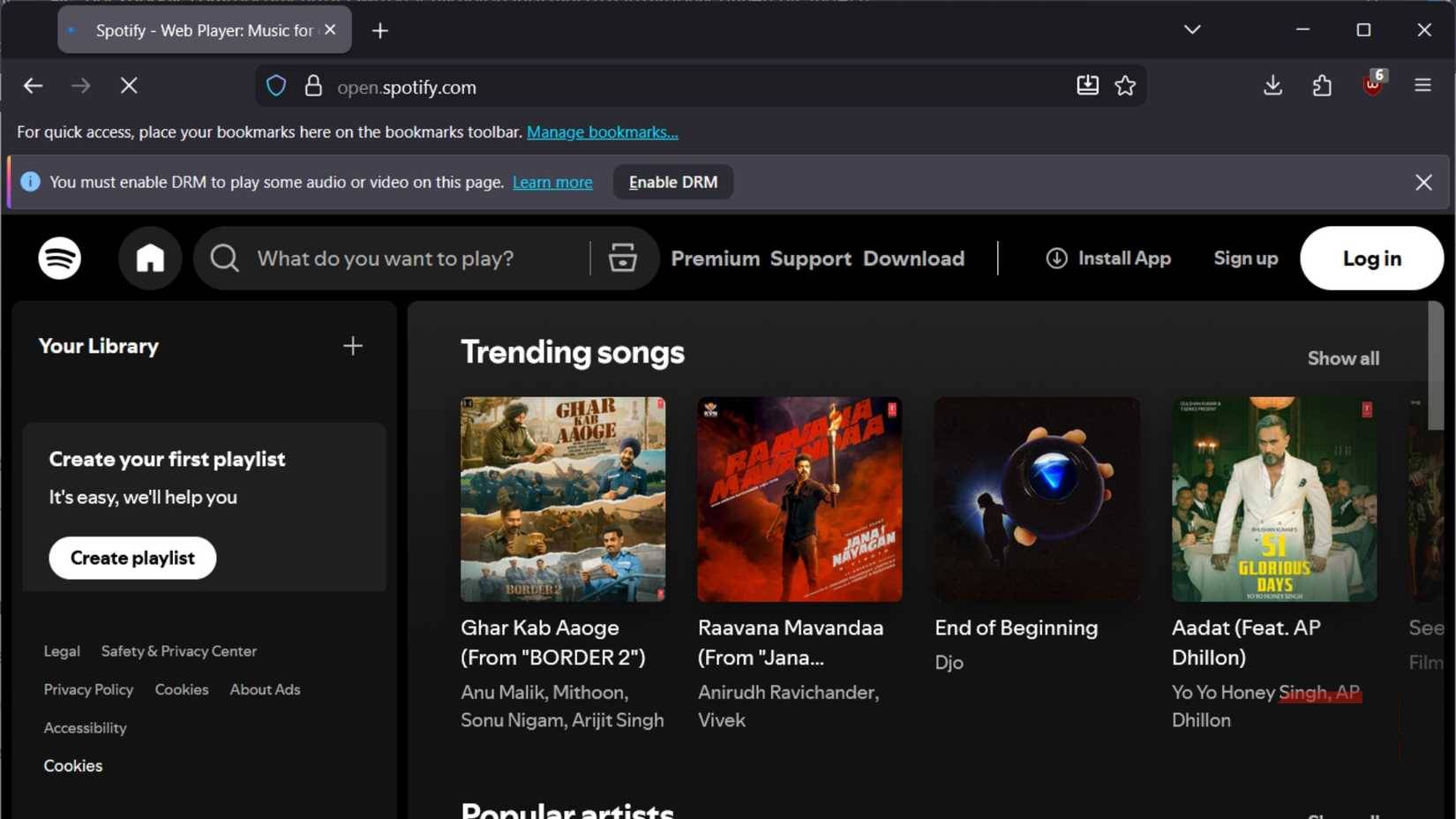Screen dimensions: 1456x819
Task: Open site information via the padlock icon
Action: [x=313, y=86]
